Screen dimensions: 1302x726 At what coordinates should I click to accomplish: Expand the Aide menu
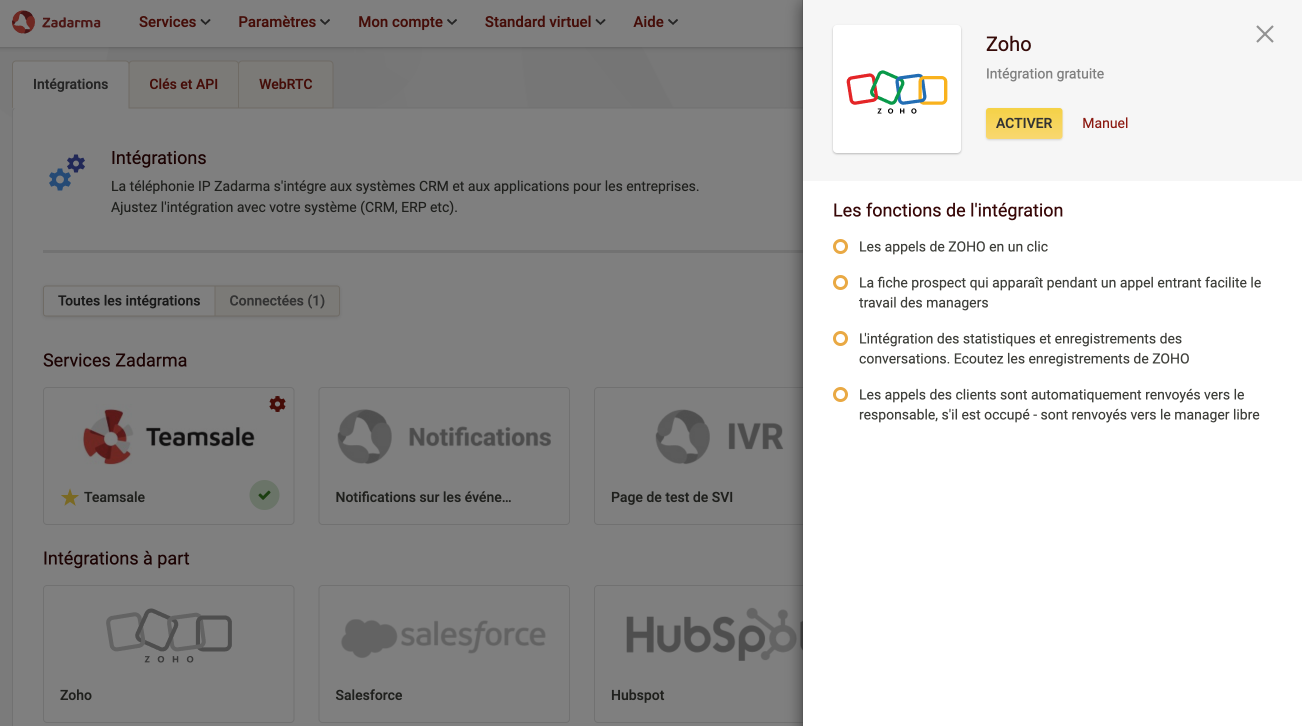coord(655,22)
